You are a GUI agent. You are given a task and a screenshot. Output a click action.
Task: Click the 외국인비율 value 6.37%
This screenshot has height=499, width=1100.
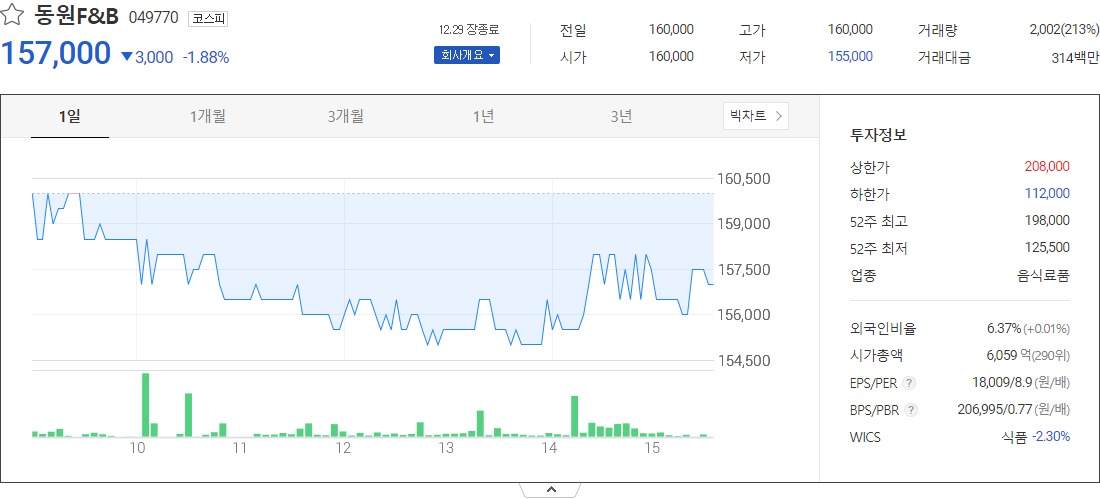point(1004,328)
